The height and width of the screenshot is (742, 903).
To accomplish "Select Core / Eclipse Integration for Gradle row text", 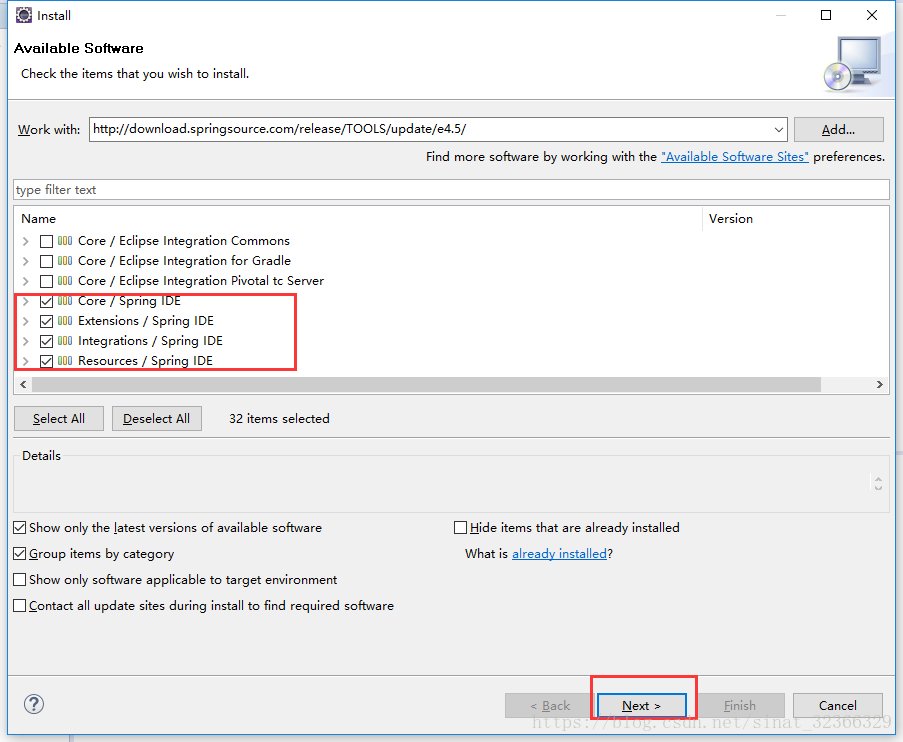I will [184, 261].
